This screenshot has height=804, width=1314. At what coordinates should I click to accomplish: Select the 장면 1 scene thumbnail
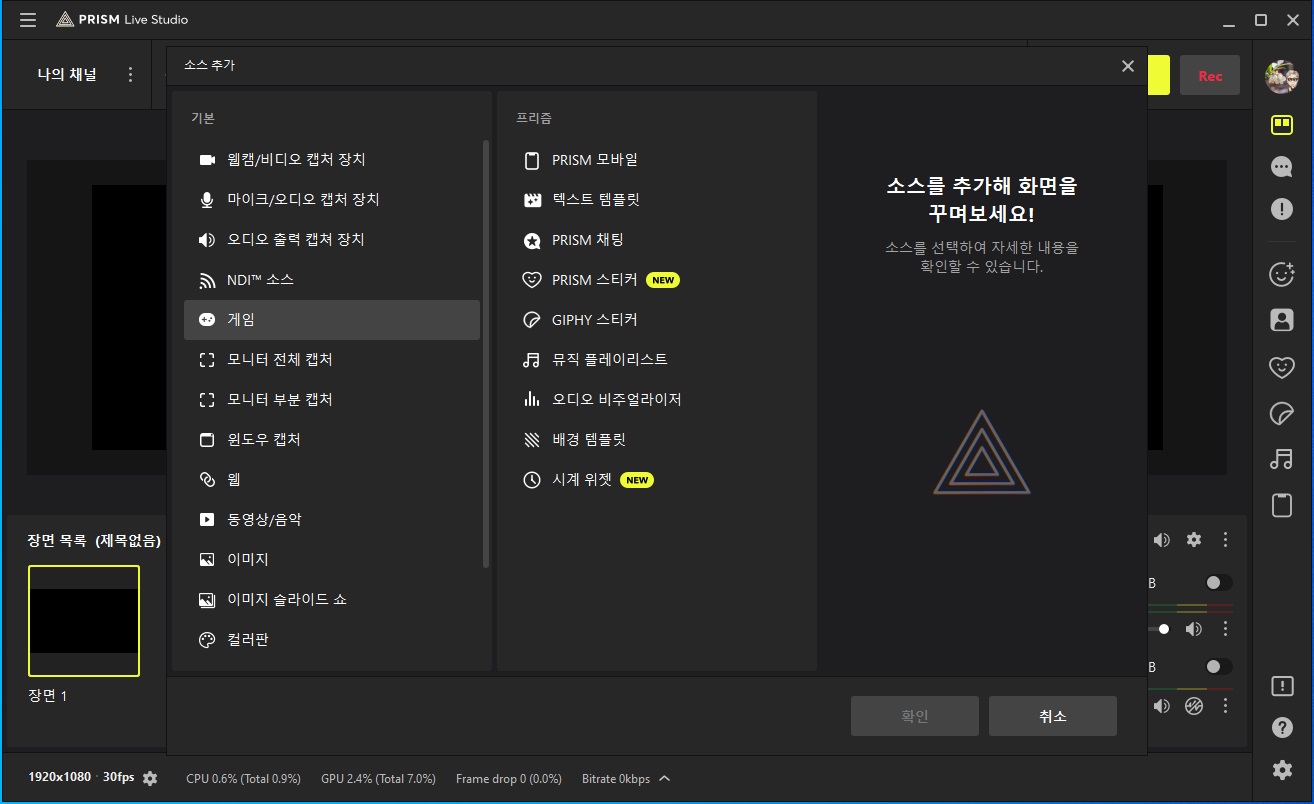[x=84, y=621]
